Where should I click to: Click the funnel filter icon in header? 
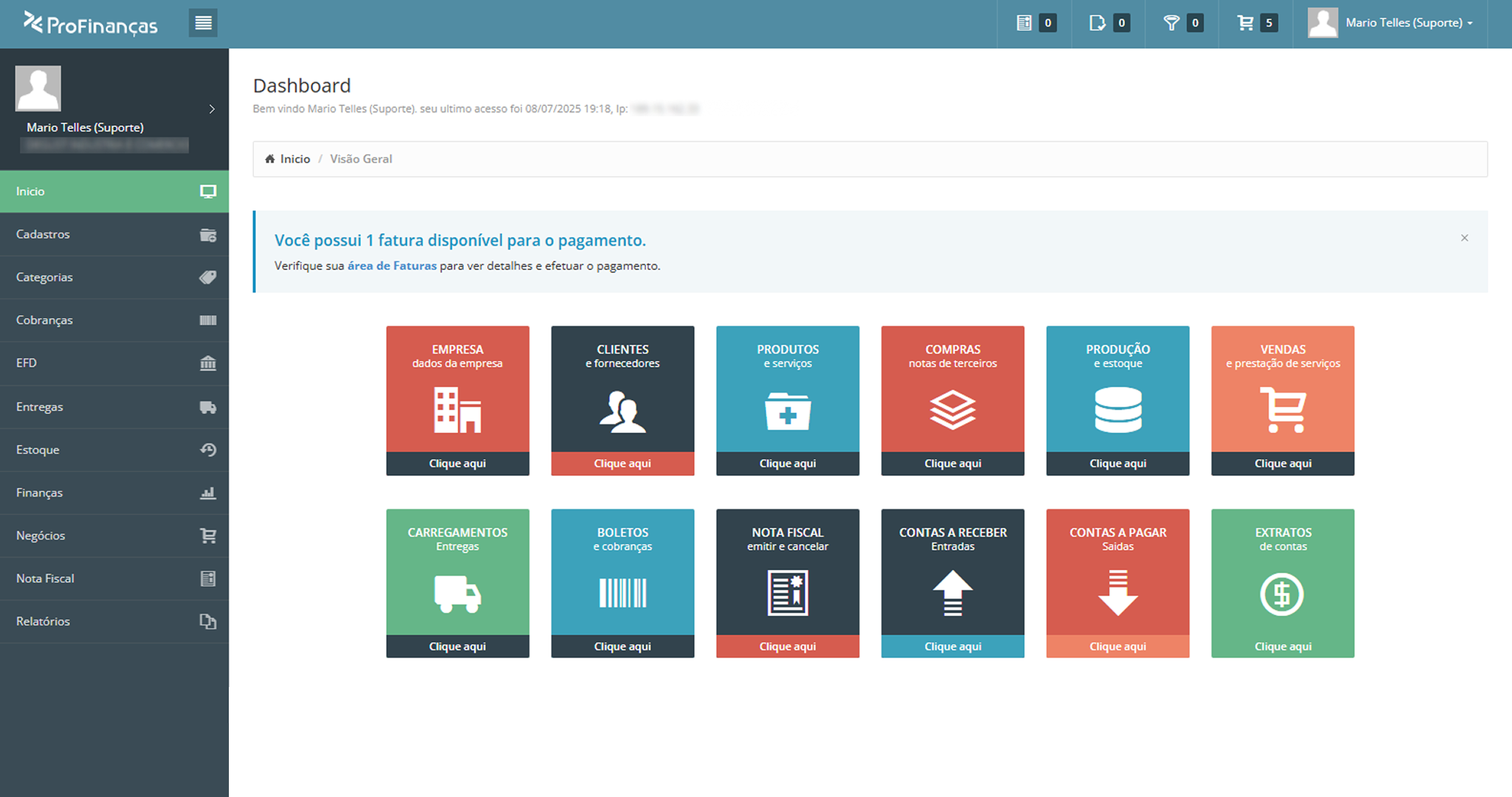(x=1171, y=23)
